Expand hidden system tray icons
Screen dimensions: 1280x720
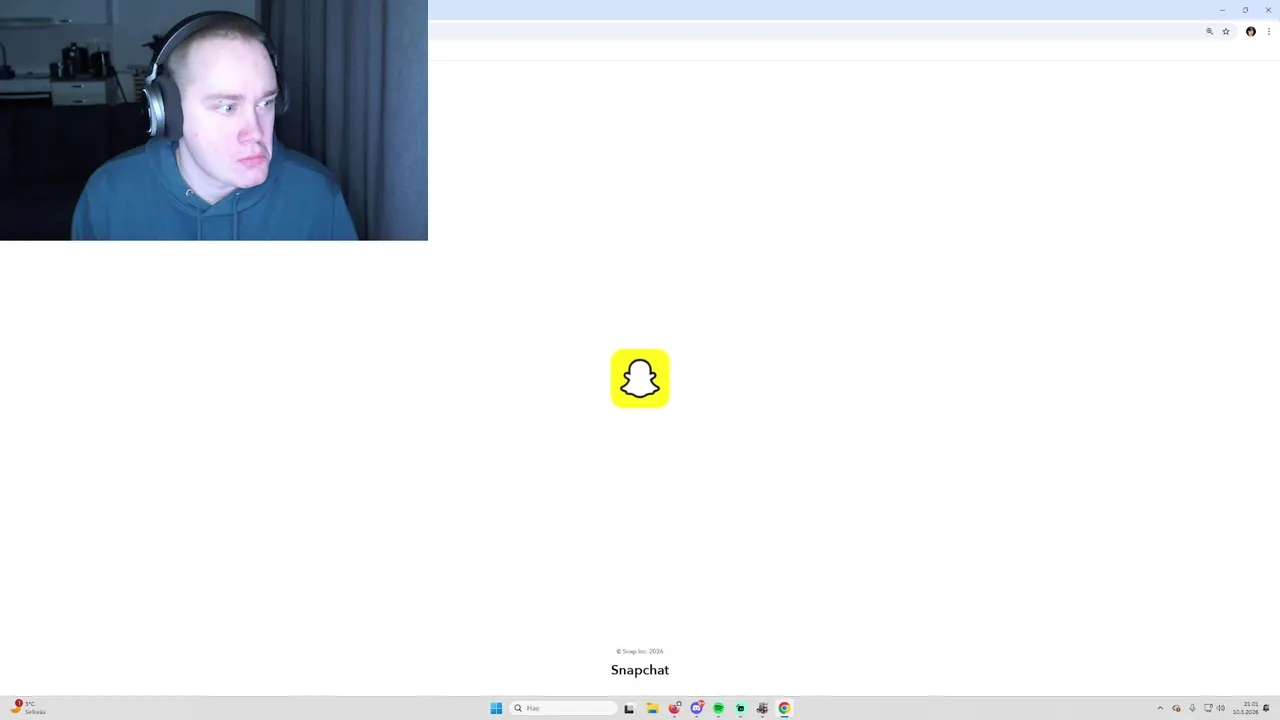pos(1160,708)
